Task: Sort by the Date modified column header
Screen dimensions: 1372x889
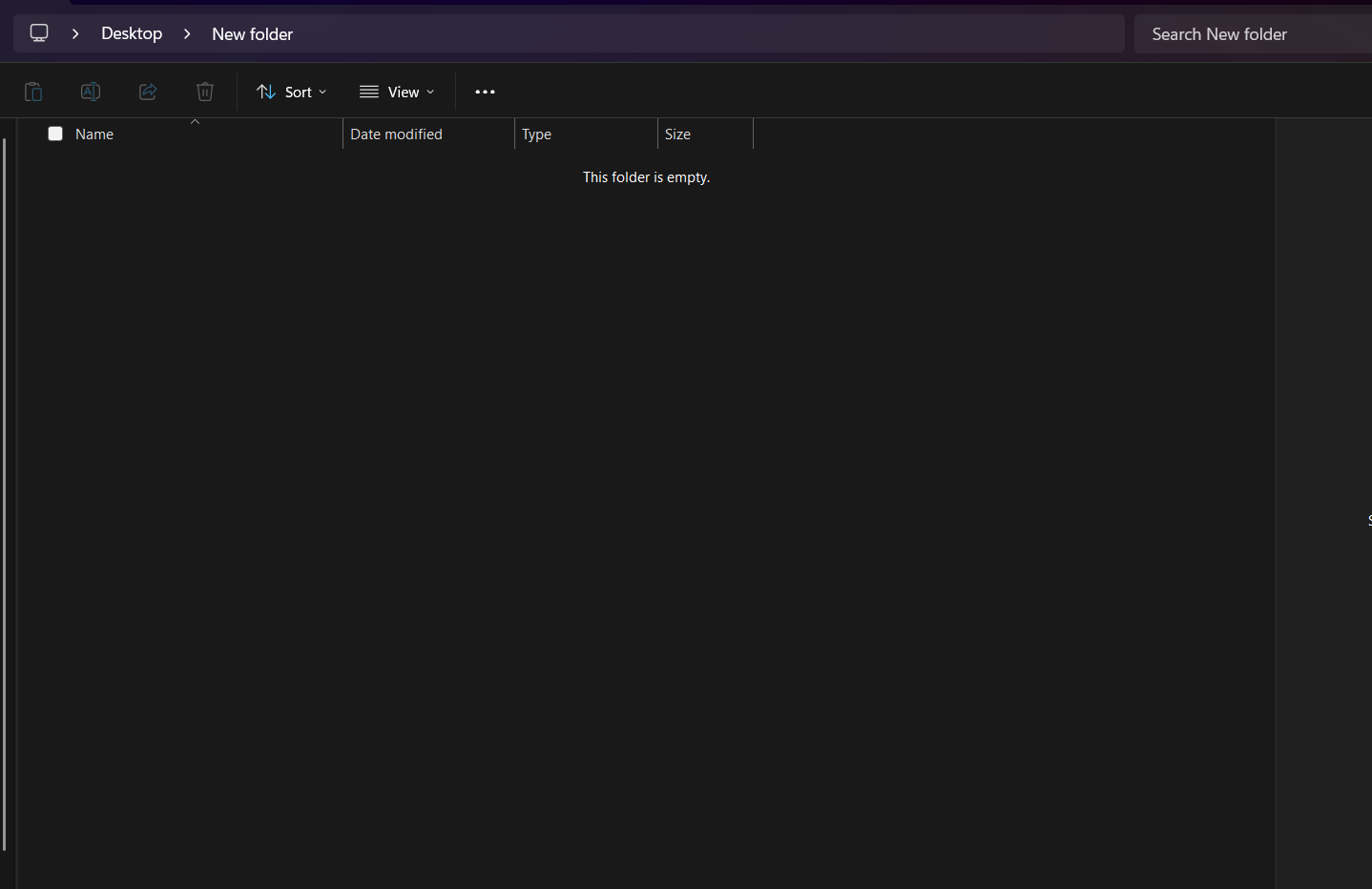Action: (428, 134)
